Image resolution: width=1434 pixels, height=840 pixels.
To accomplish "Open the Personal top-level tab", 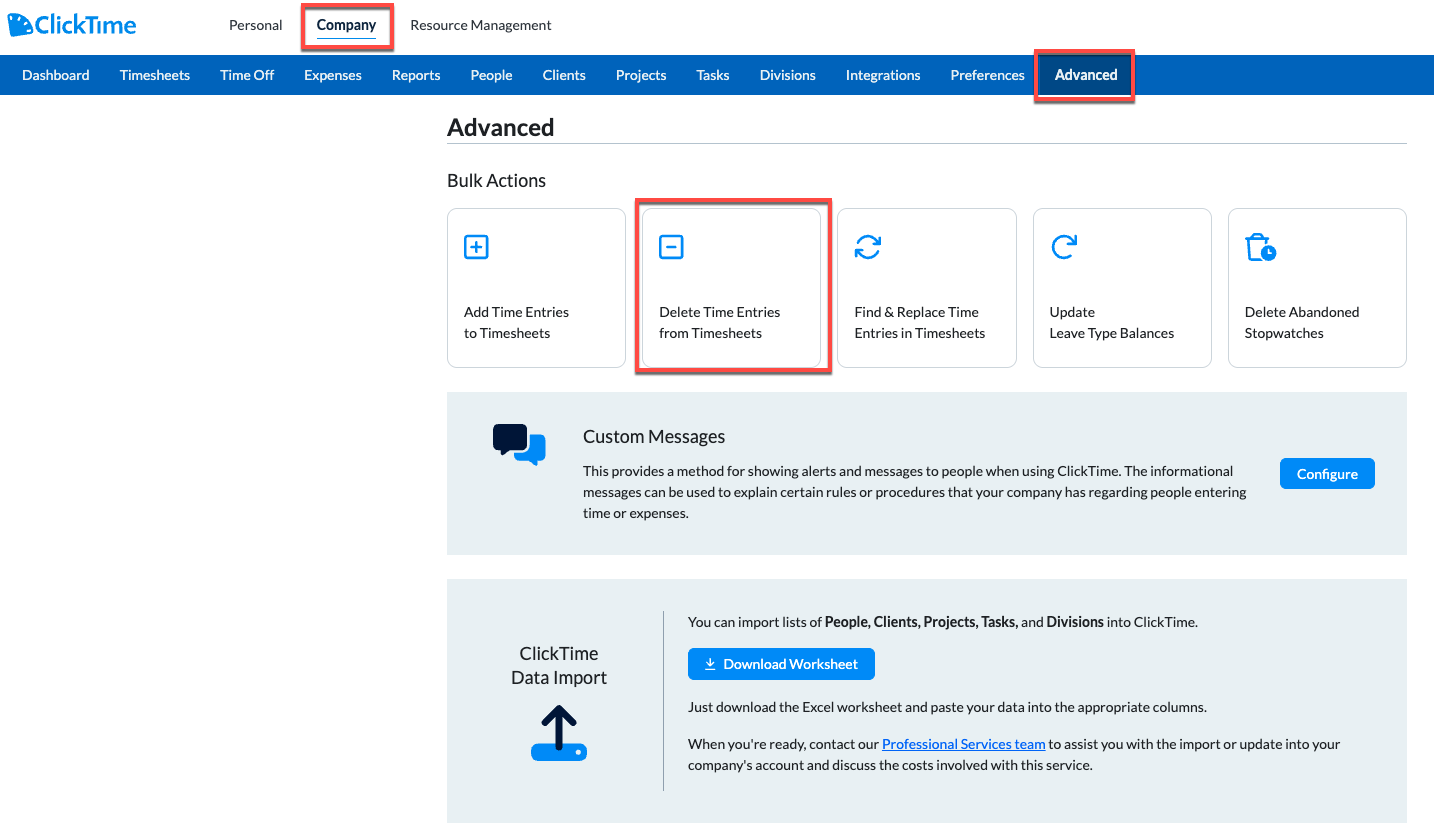I will click(x=256, y=25).
